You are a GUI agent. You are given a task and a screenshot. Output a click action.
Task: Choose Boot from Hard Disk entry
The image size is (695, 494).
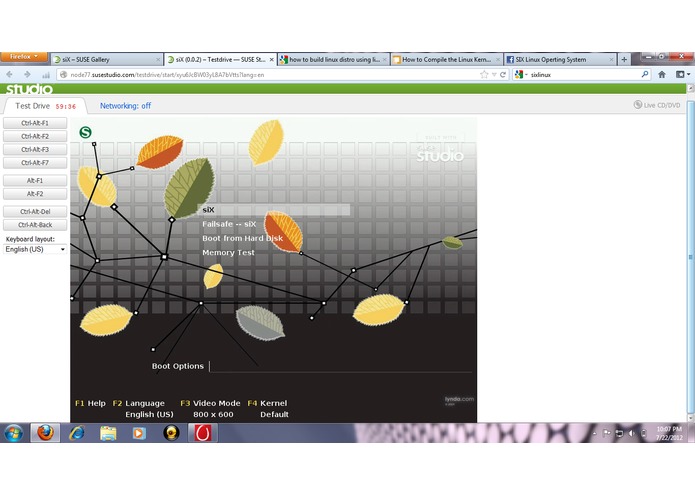coord(242,238)
